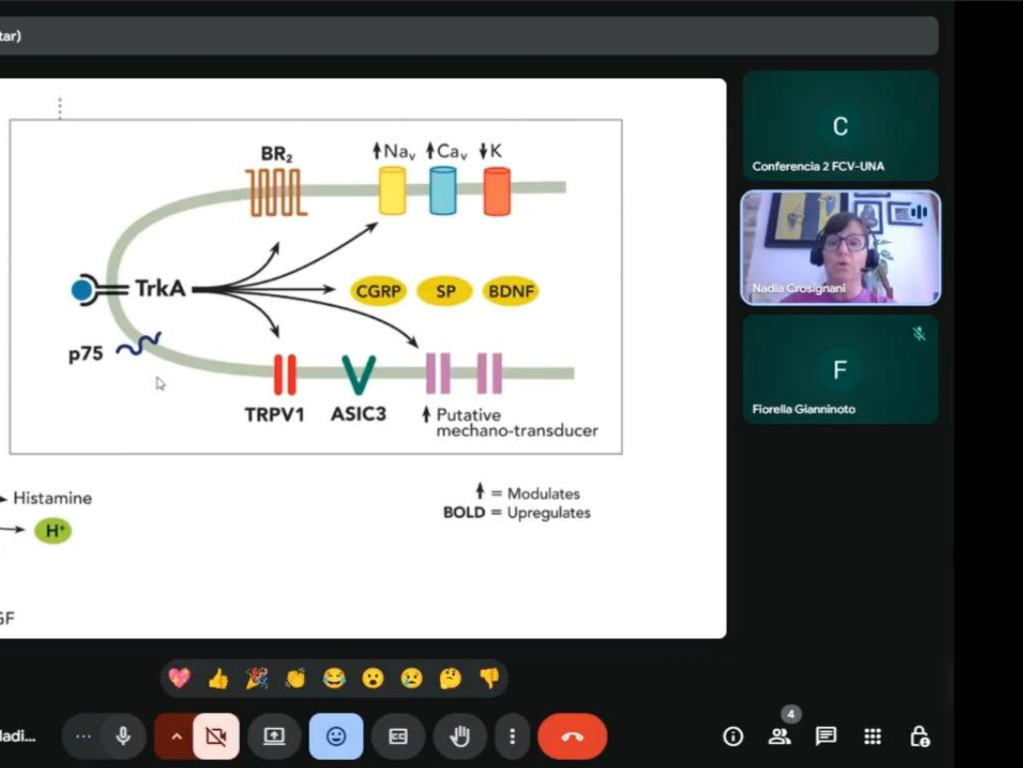Click the present screen icon
Image resolution: width=1024 pixels, height=768 pixels.
pos(274,737)
